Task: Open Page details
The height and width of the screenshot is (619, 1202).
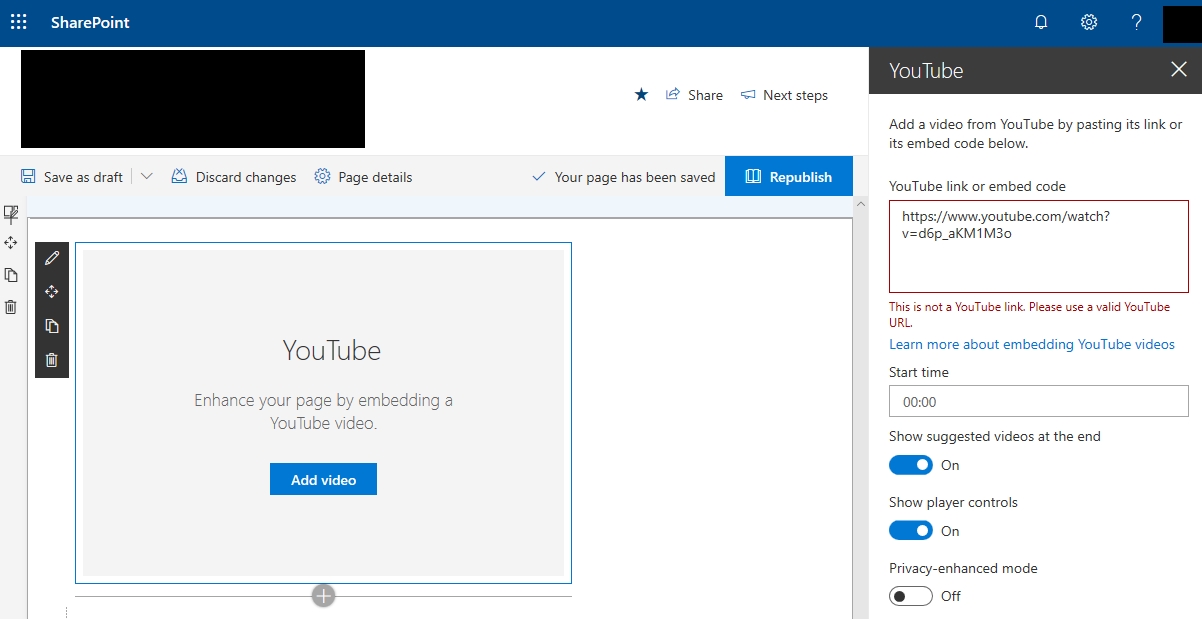Action: 363,177
